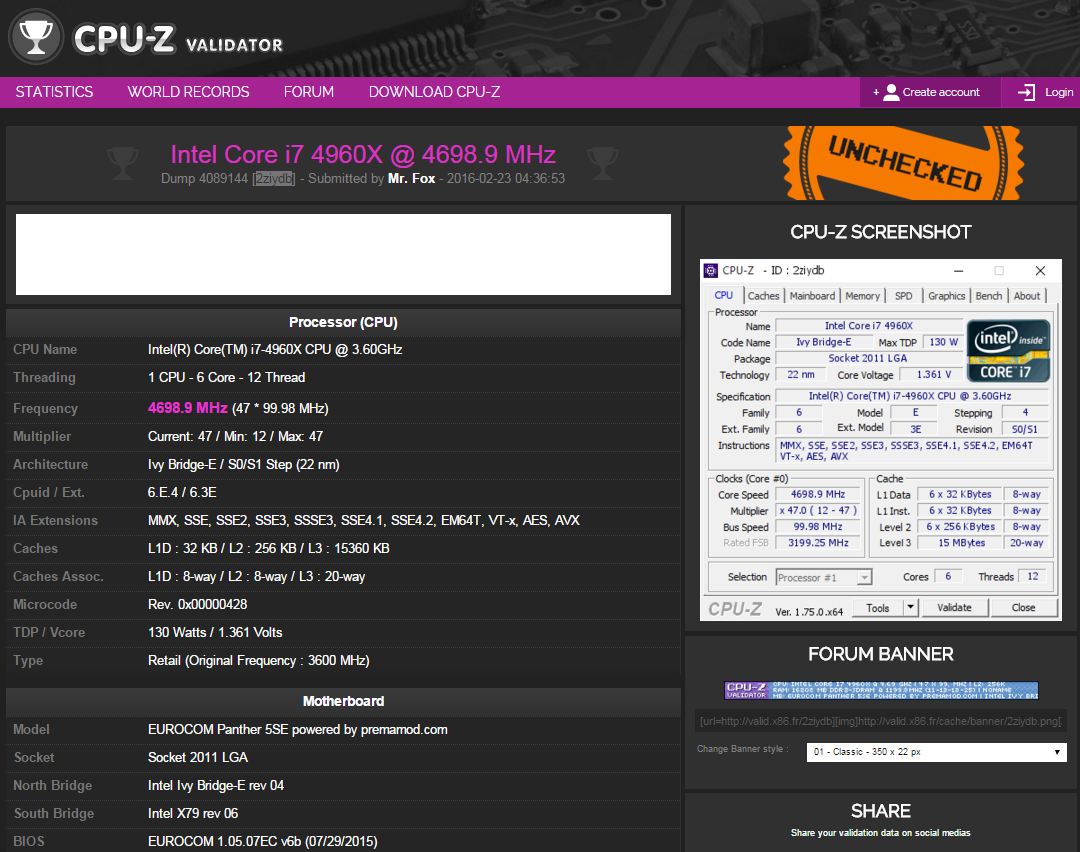Minimize the CPU-Z screenshot window
Screen dimensions: 1080x852
959,271
